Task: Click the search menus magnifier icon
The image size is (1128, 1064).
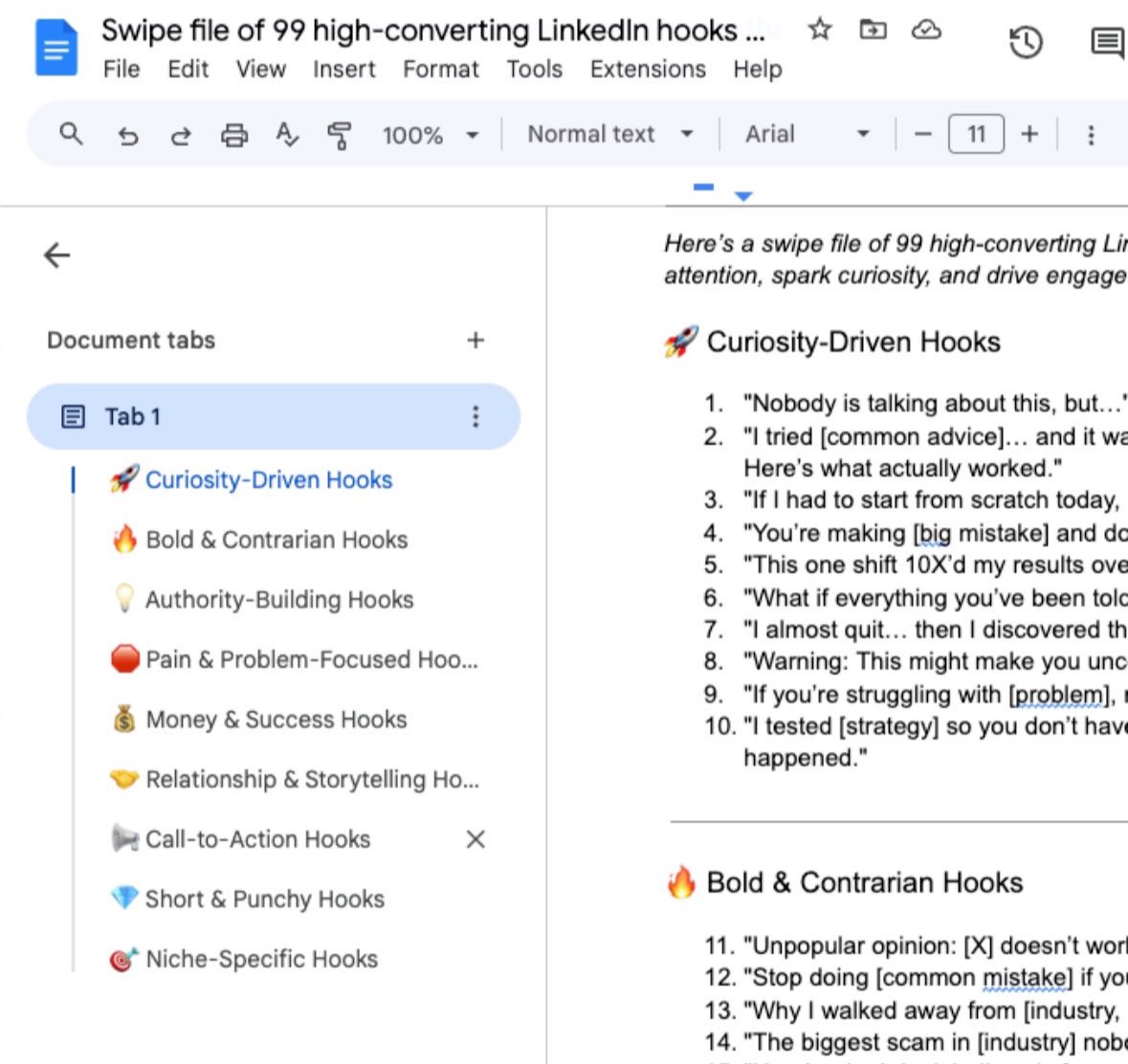Action: [x=71, y=134]
